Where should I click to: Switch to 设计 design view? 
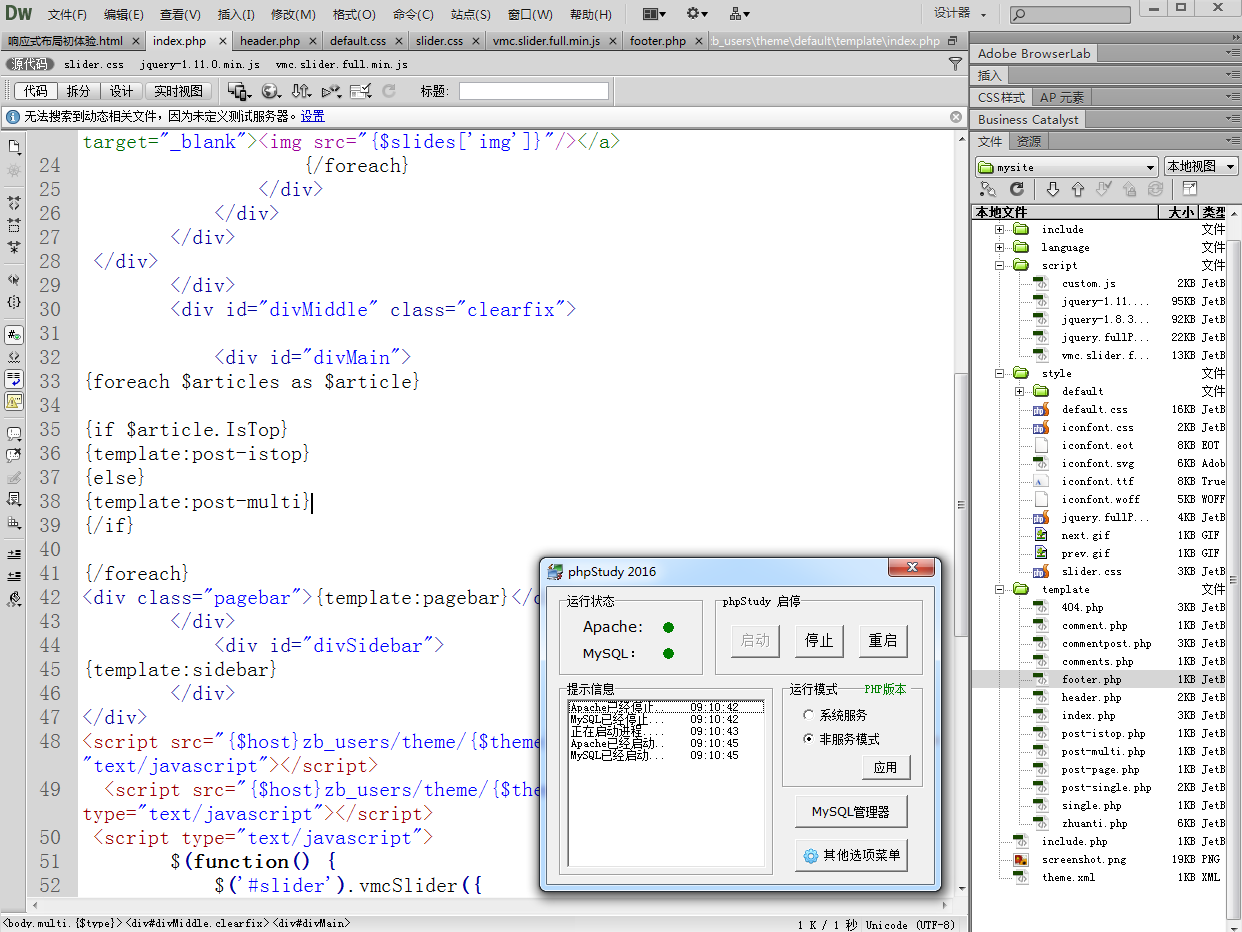pyautogui.click(x=121, y=91)
